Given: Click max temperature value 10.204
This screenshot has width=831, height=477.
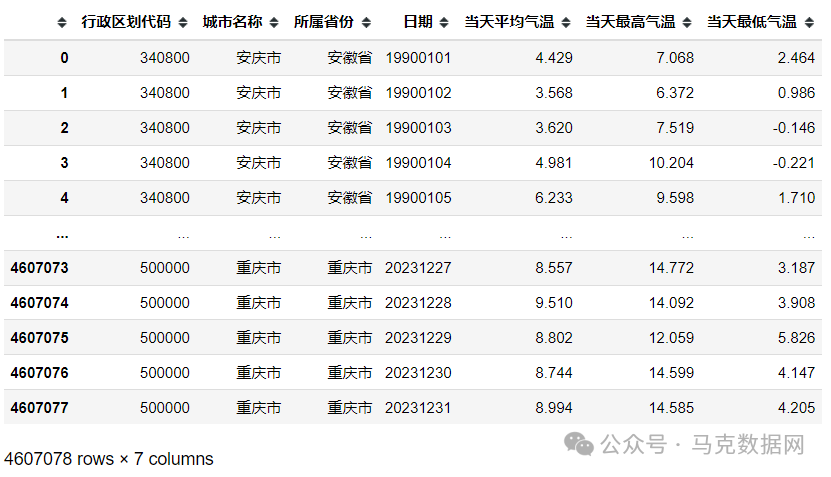Looking at the screenshot, I should tap(671, 163).
